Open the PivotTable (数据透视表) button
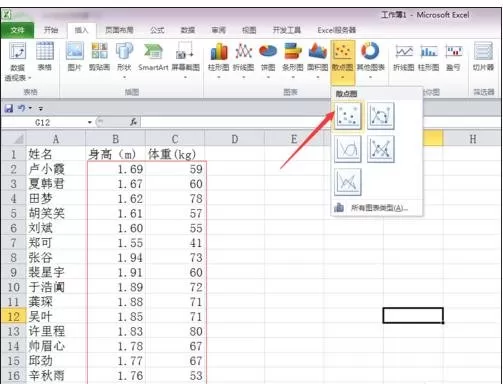Image resolution: width=503 pixels, height=384 pixels. (18, 62)
